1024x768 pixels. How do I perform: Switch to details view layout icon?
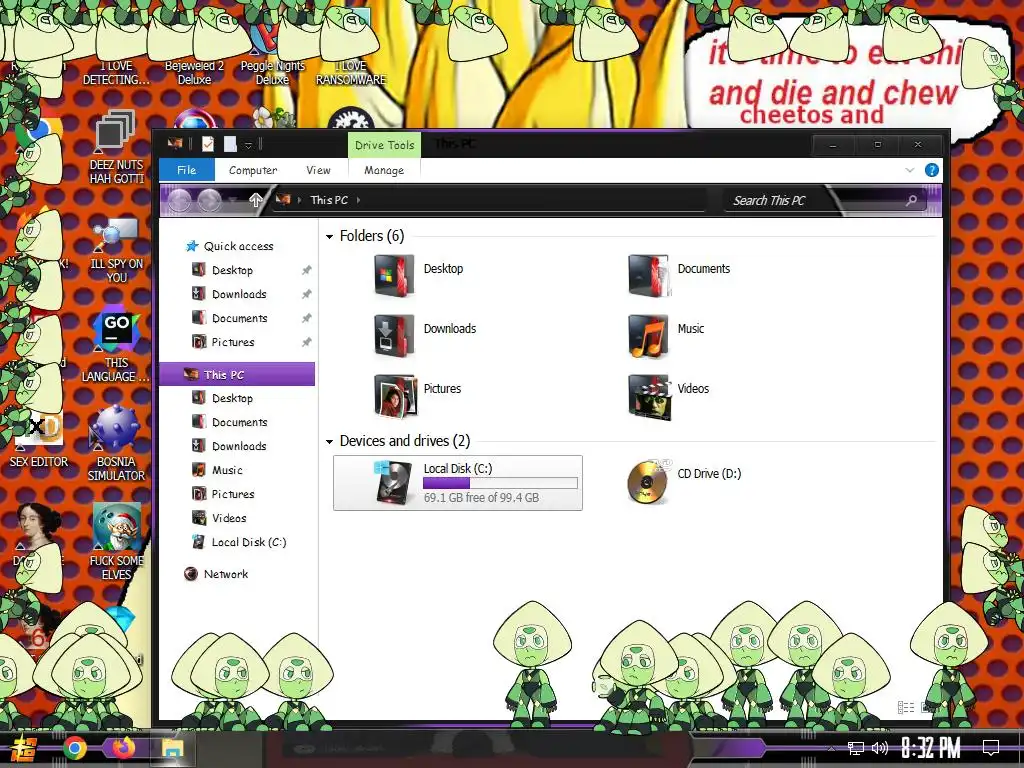click(x=906, y=707)
